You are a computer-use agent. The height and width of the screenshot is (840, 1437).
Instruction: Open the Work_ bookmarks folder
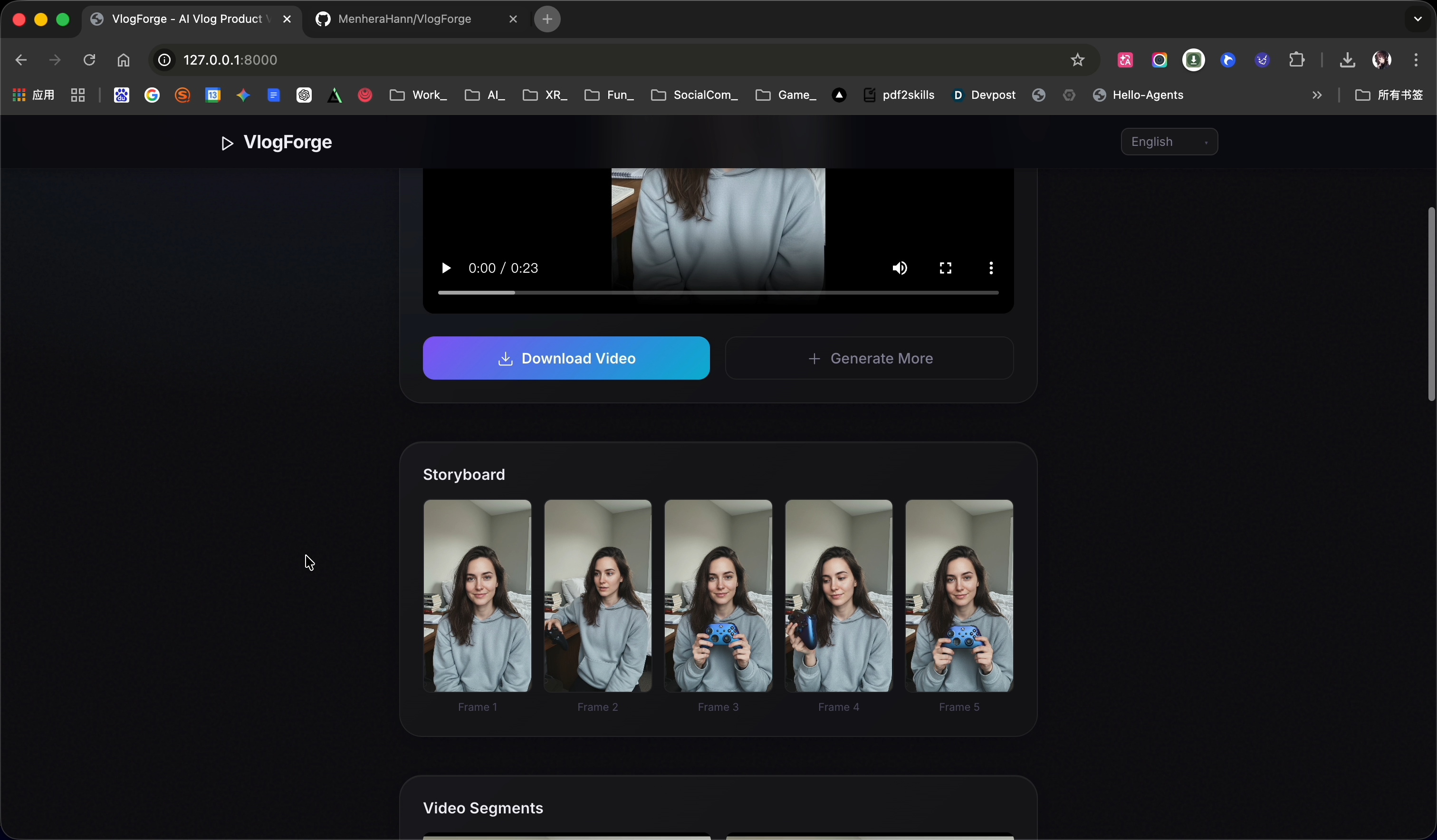click(x=419, y=95)
